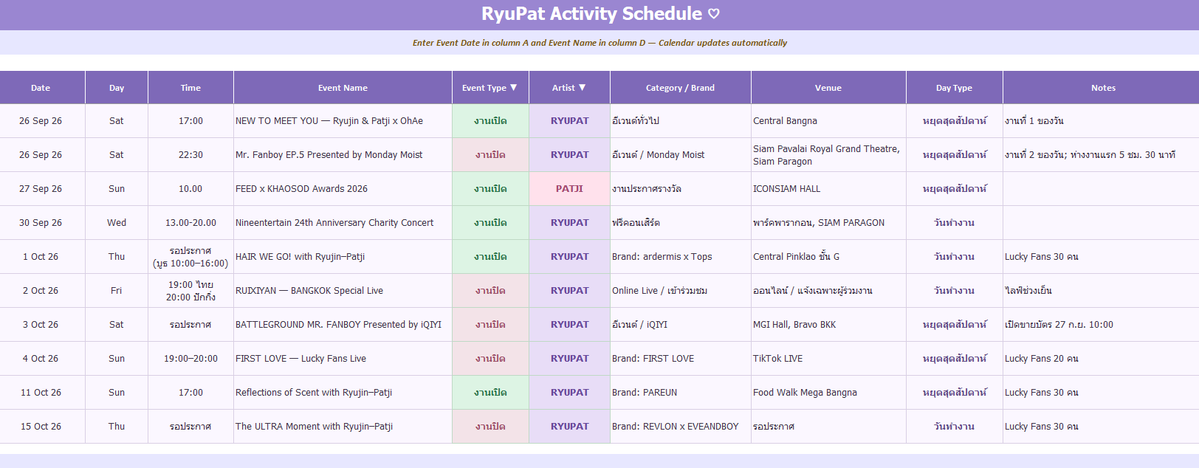Click the Nineentertain 24th Anniversary Charity Concert cell
The height and width of the screenshot is (468, 1199).
343,223
